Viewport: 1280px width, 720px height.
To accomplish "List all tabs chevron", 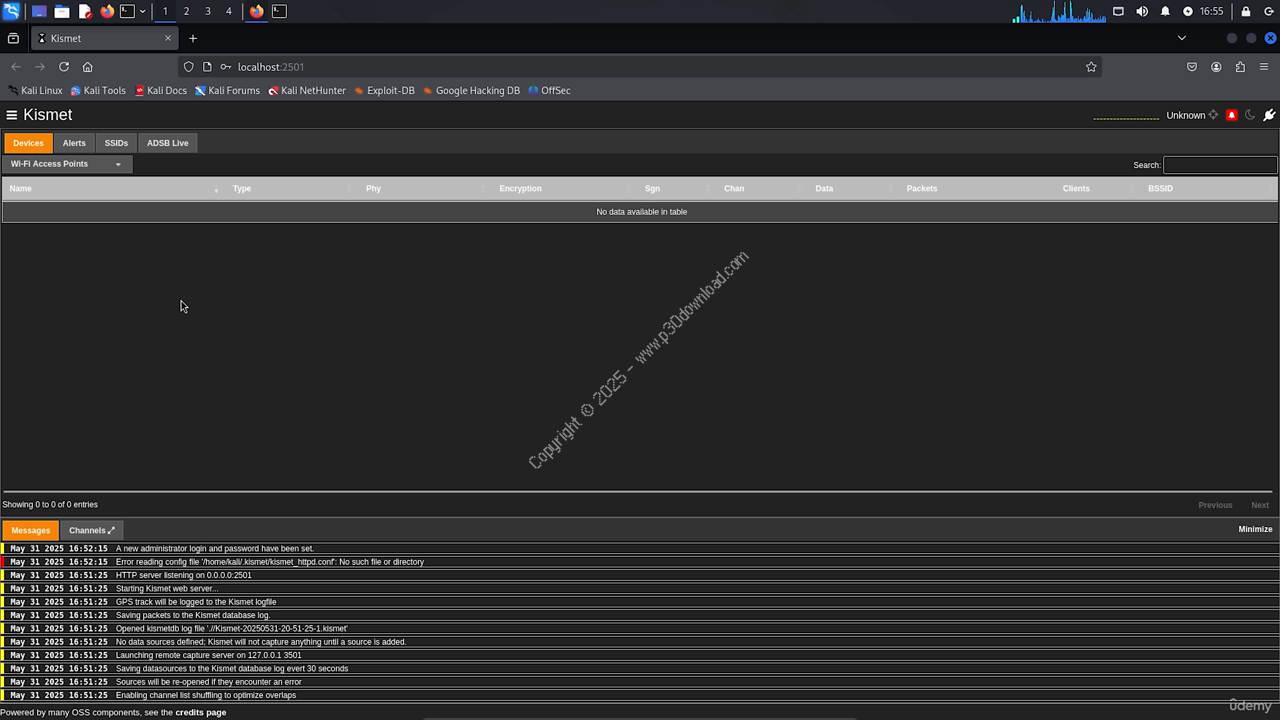I will [1181, 39].
